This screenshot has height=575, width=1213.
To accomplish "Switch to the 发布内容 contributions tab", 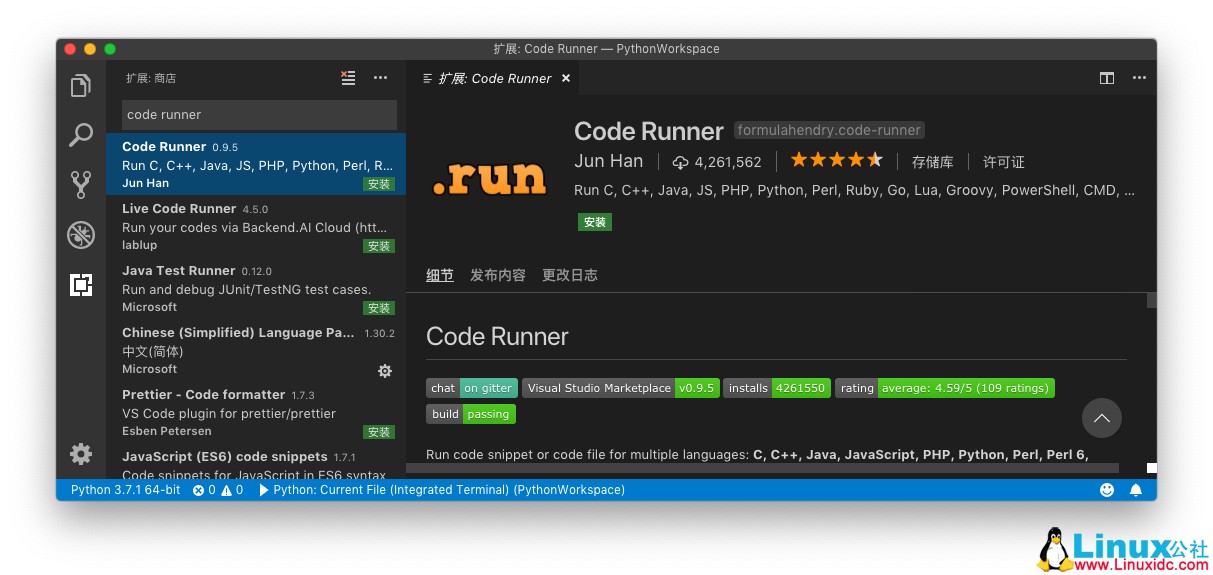I will pyautogui.click(x=498, y=275).
